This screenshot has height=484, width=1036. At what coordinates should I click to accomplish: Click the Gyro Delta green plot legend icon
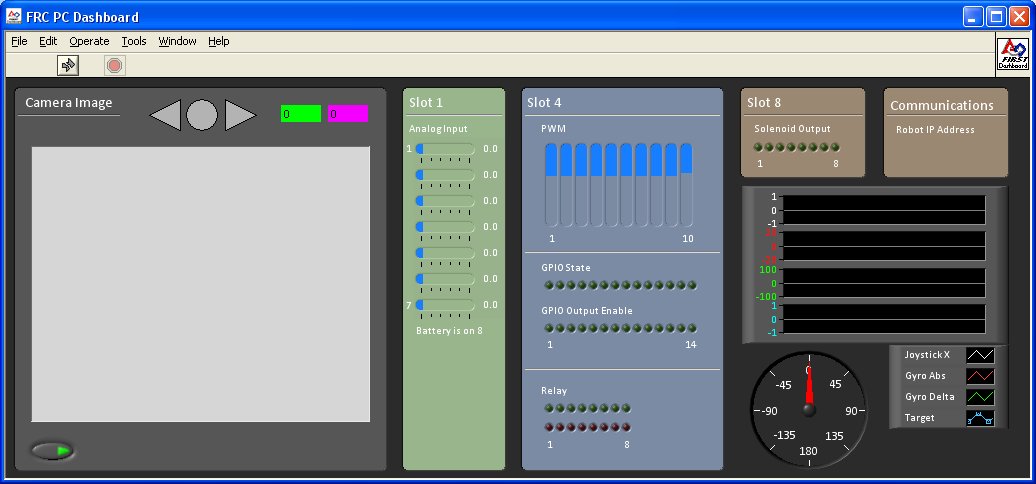click(x=980, y=398)
